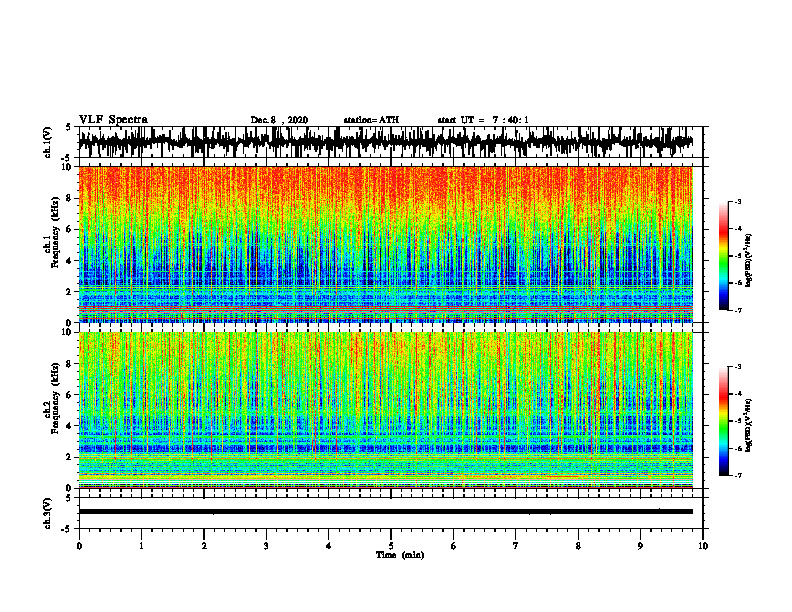792x612 pixels.
Task: Click time axis tick label "2"
Action: coord(204,546)
